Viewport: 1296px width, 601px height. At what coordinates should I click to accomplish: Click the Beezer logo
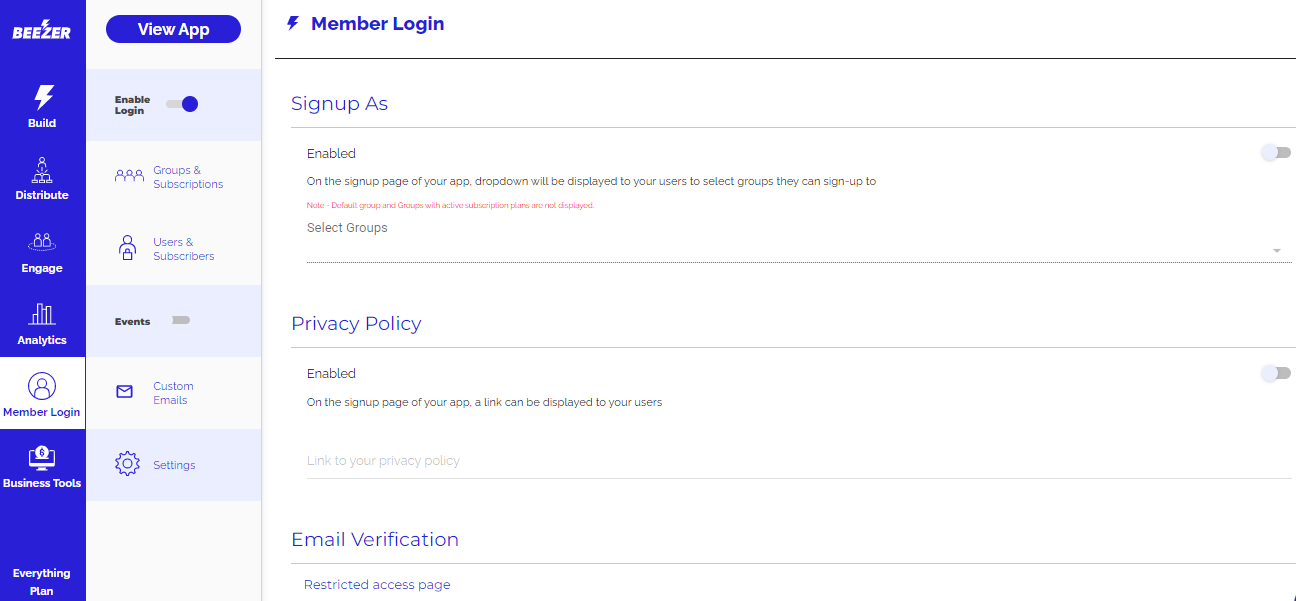point(42,31)
